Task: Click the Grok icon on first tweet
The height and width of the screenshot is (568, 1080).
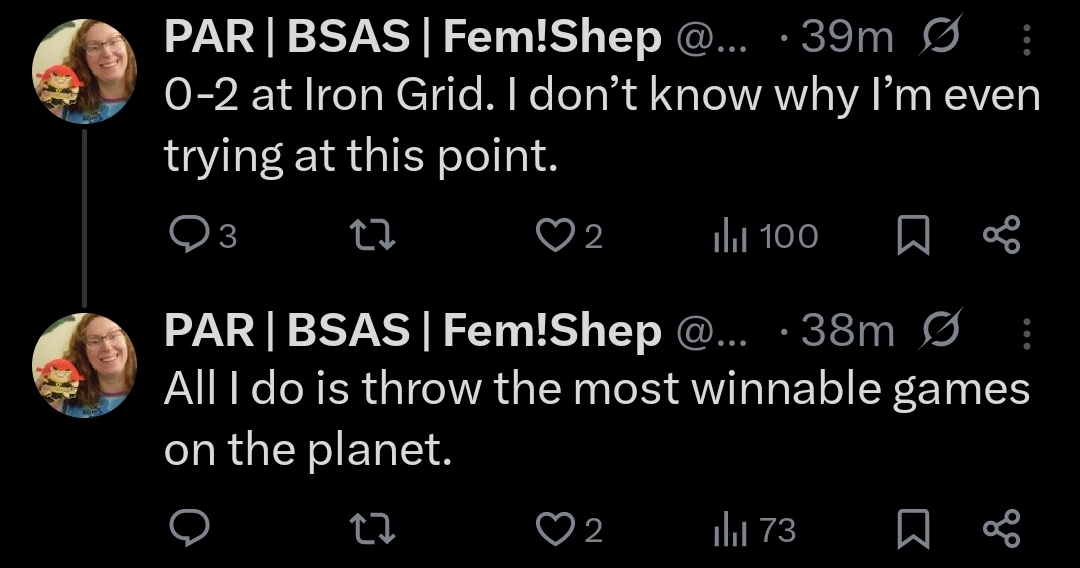Action: 941,35
